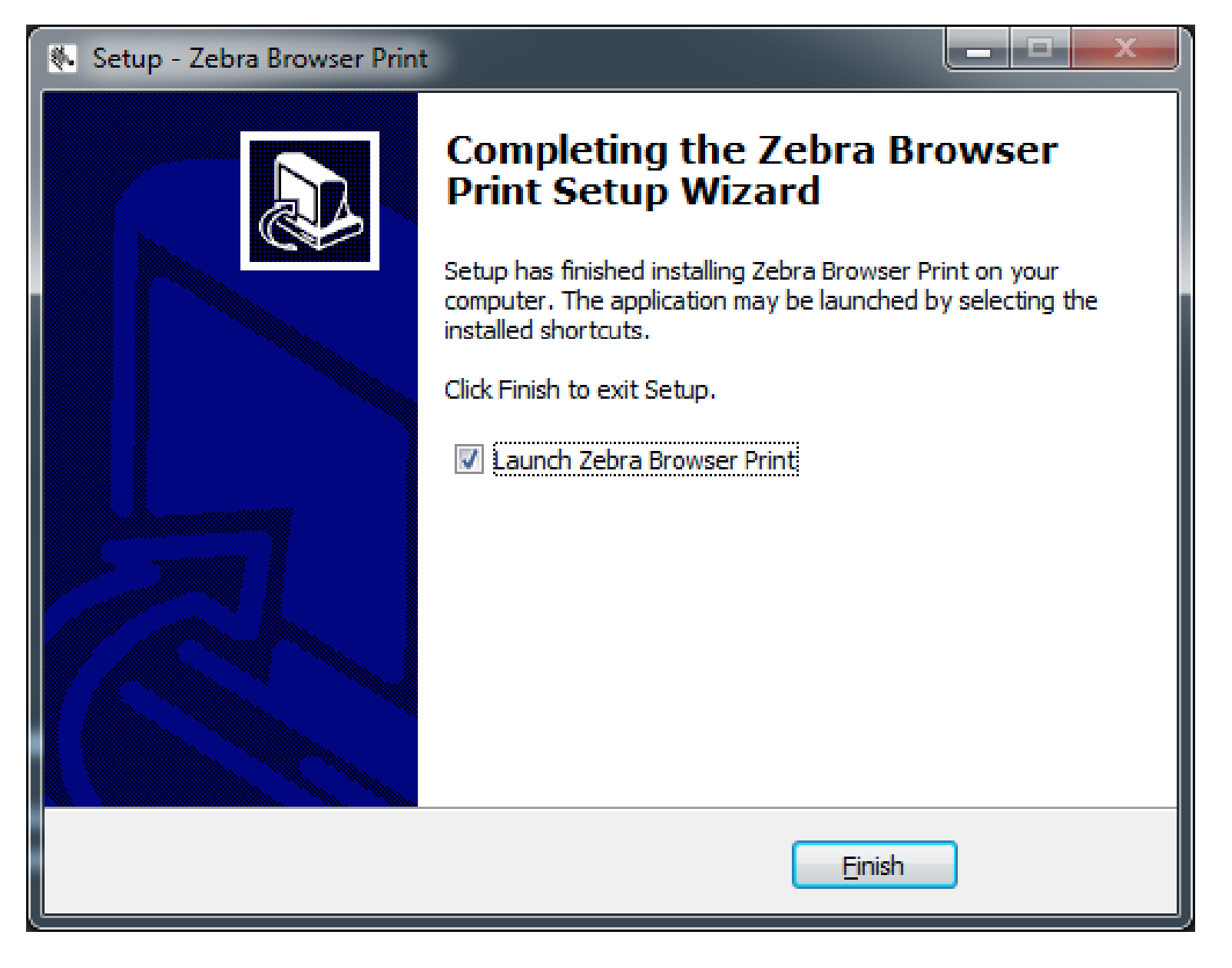Click the Finish button to exit Setup
The image size is (1232, 968).
tap(874, 865)
